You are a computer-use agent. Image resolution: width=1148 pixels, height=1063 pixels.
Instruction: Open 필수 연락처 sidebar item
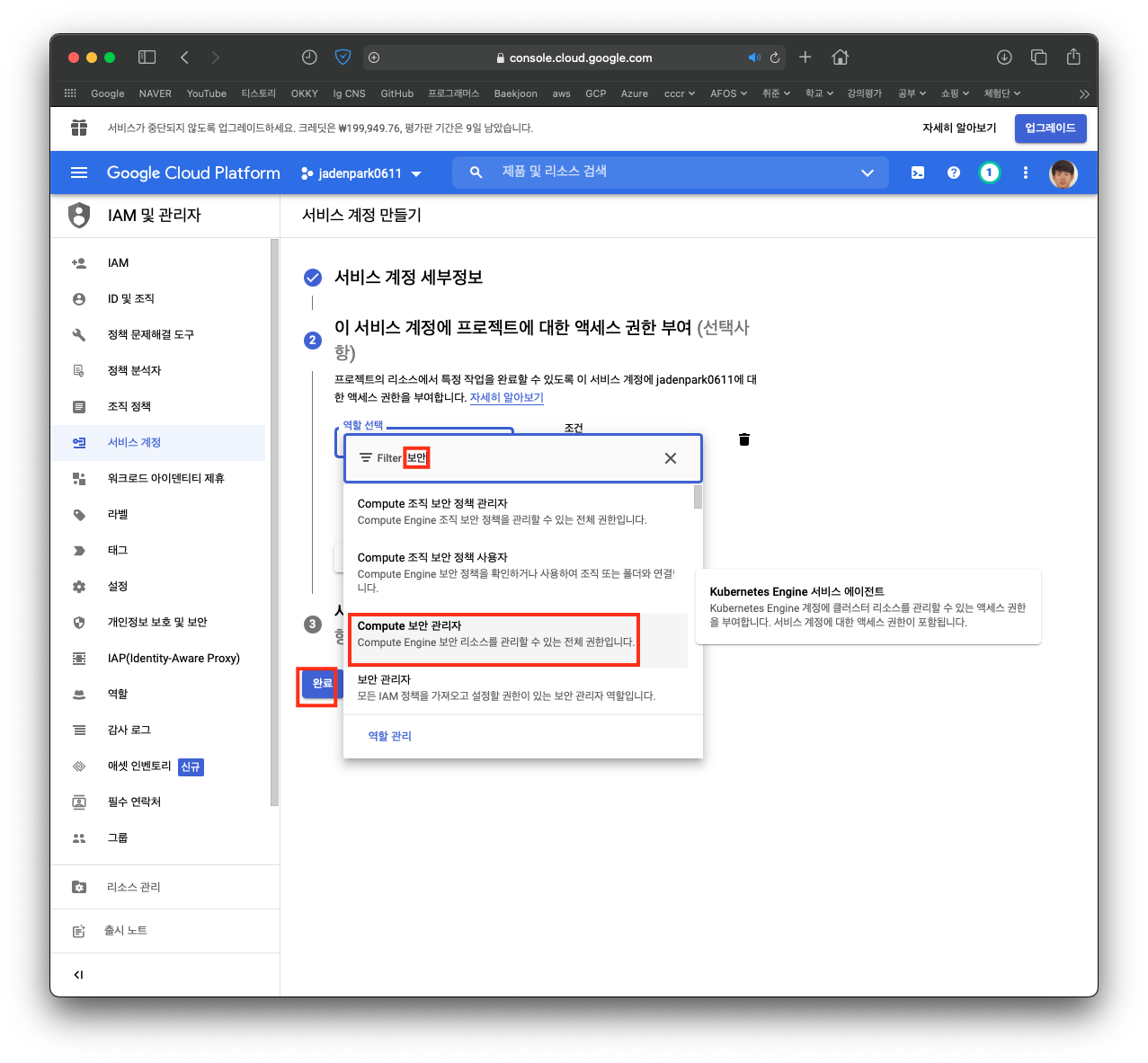pos(158,802)
